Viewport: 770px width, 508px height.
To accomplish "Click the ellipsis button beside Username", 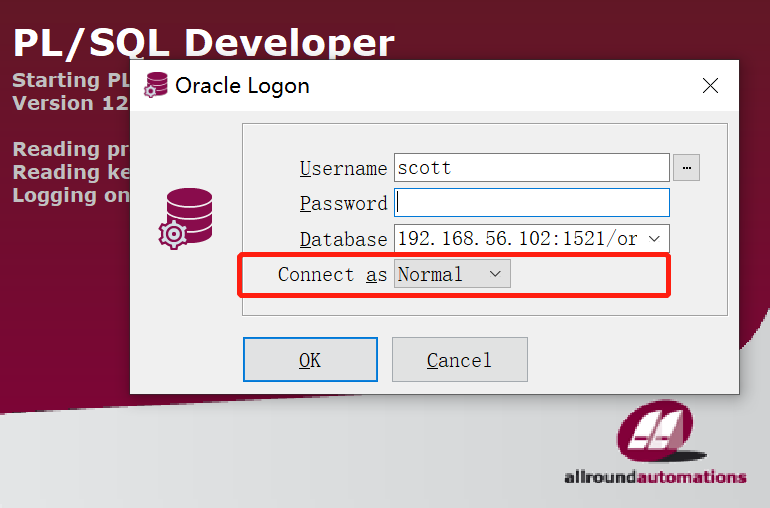I will 686,168.
